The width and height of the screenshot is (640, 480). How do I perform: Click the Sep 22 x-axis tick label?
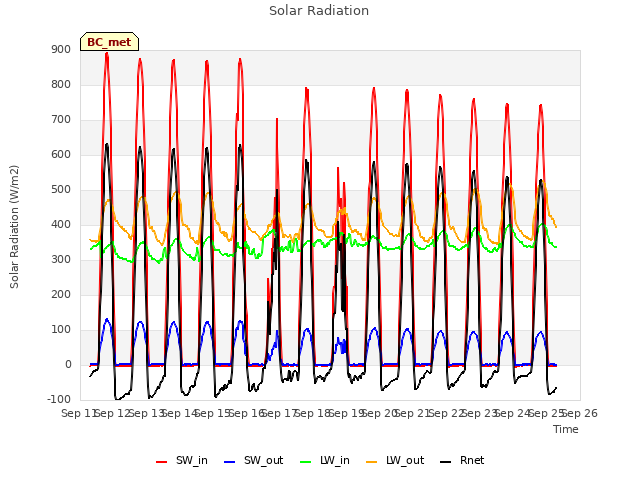447,414
